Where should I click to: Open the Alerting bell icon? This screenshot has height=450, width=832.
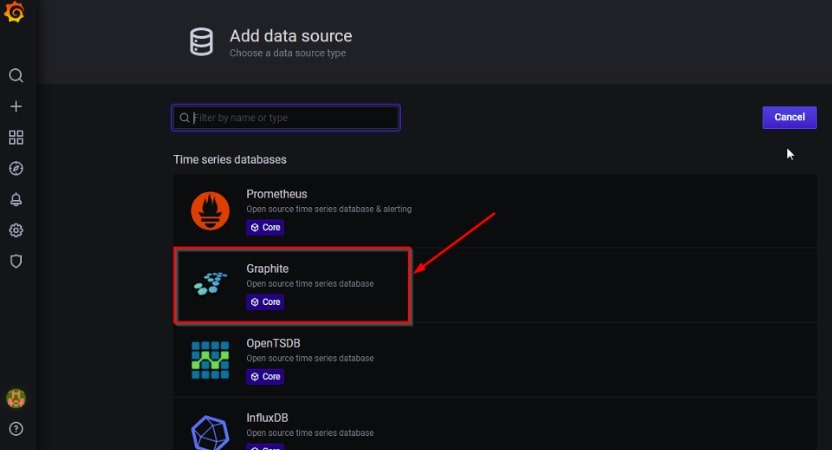click(x=16, y=200)
